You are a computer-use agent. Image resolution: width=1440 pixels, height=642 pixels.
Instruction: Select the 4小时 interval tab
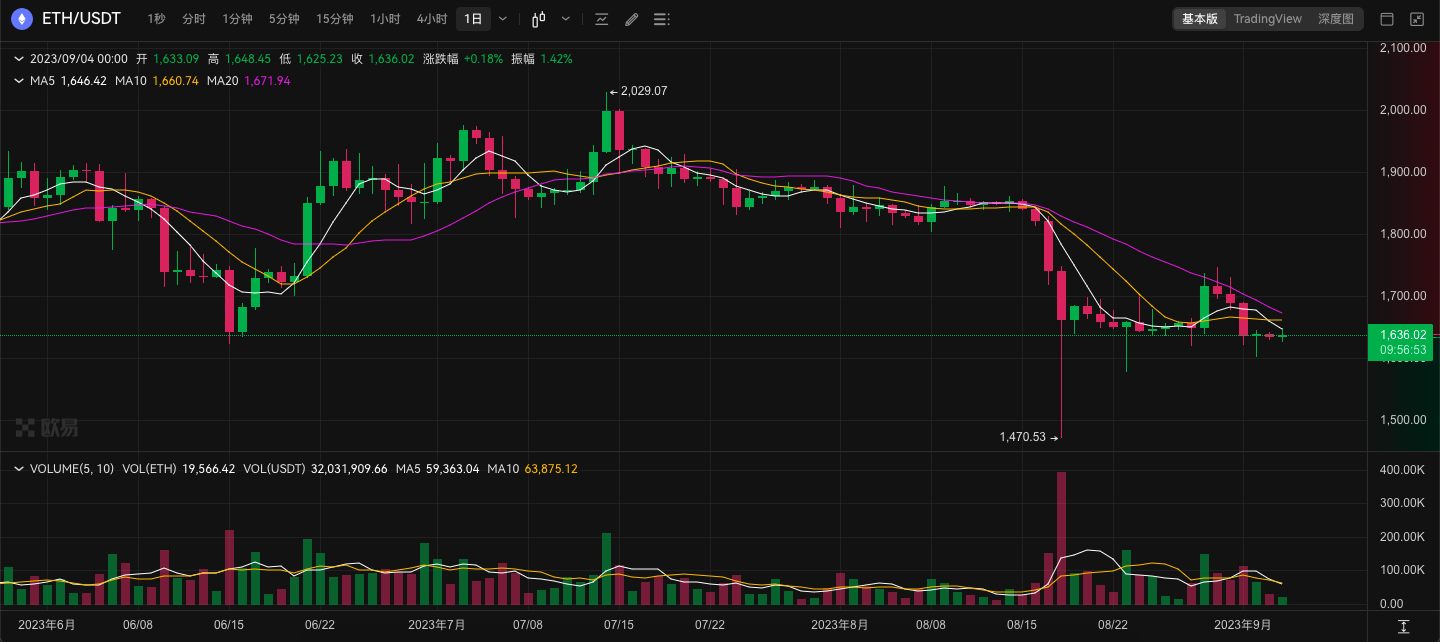click(432, 19)
